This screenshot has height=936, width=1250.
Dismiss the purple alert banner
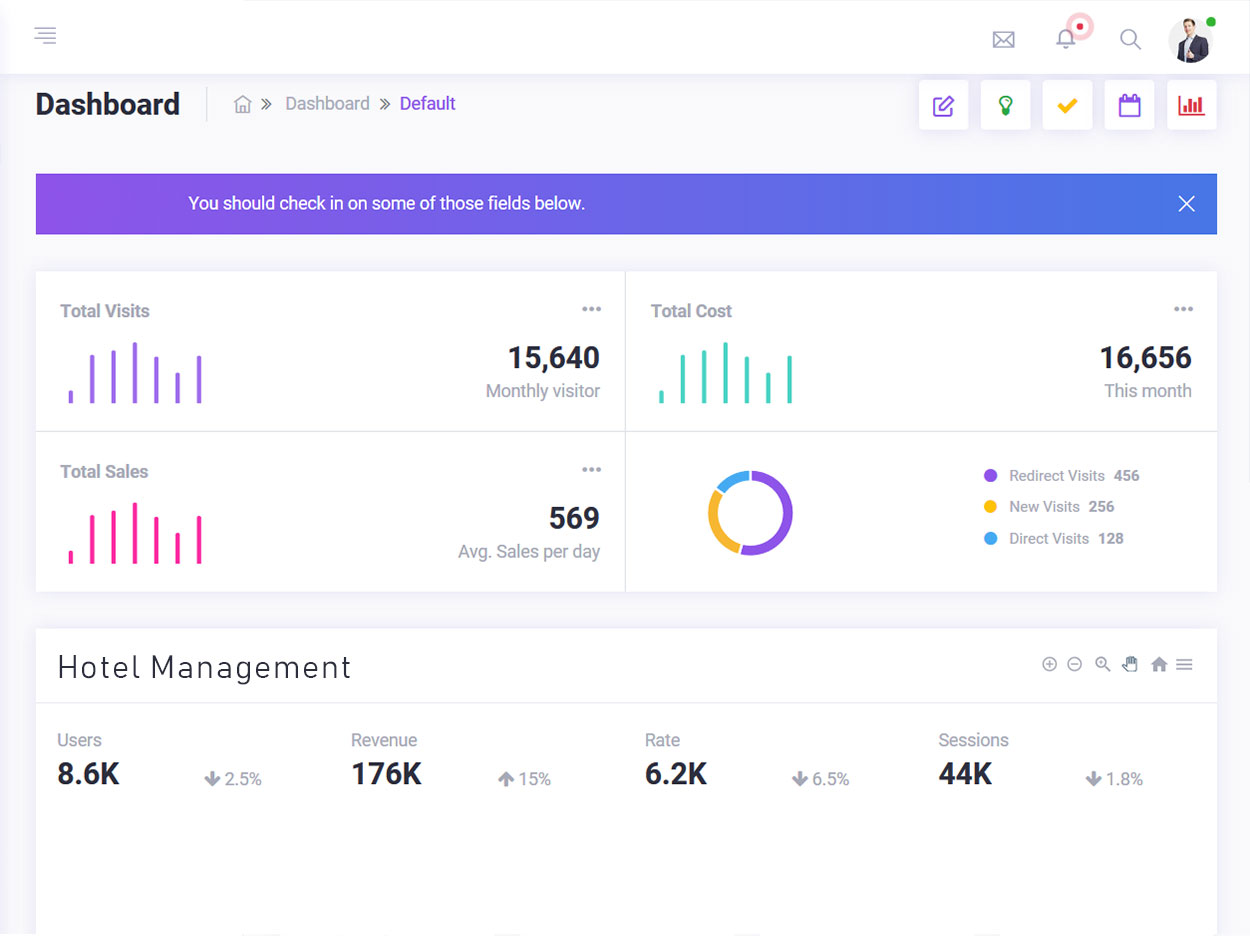pyautogui.click(x=1186, y=204)
